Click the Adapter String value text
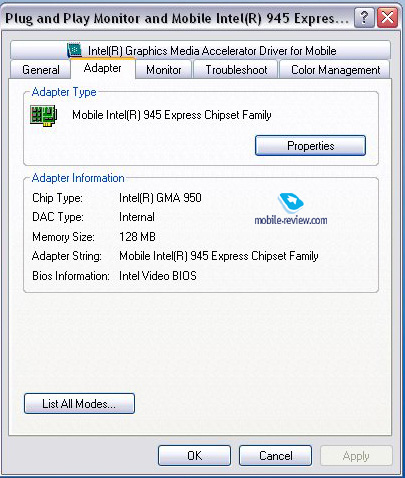This screenshot has width=405, height=478. 219,256
